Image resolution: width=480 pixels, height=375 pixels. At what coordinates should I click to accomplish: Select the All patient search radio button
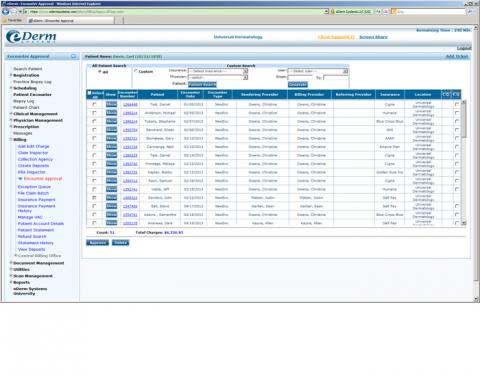[100, 72]
